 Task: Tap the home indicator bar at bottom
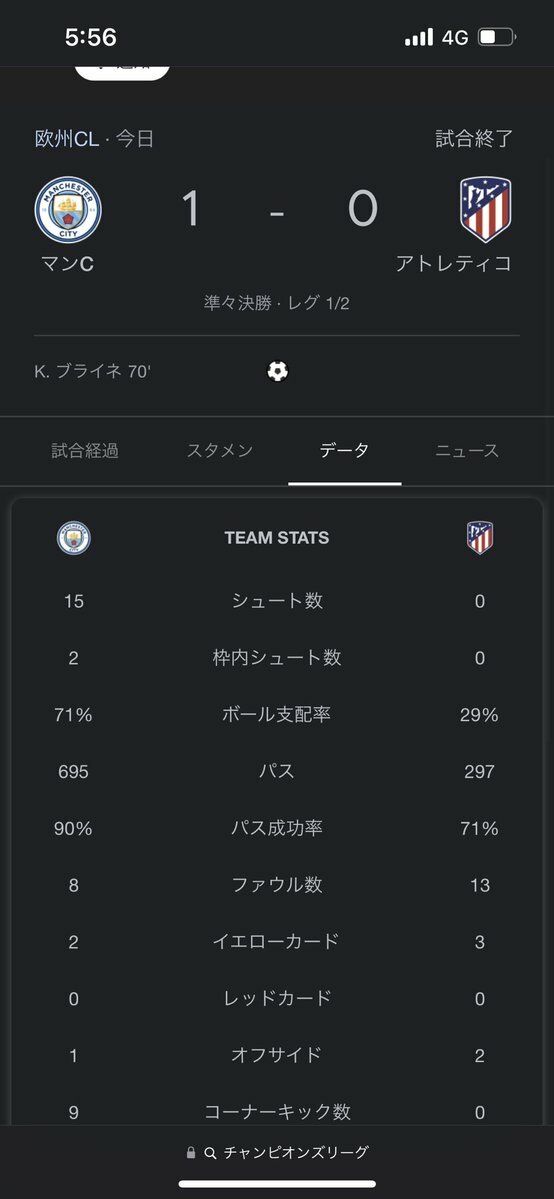click(277, 1184)
